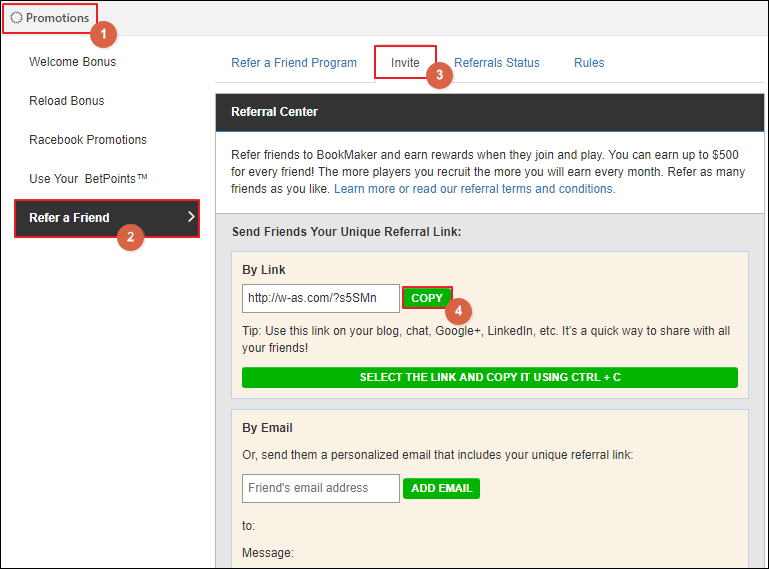Click the green COPY button
This screenshot has height=569, width=769.
[x=427, y=298]
